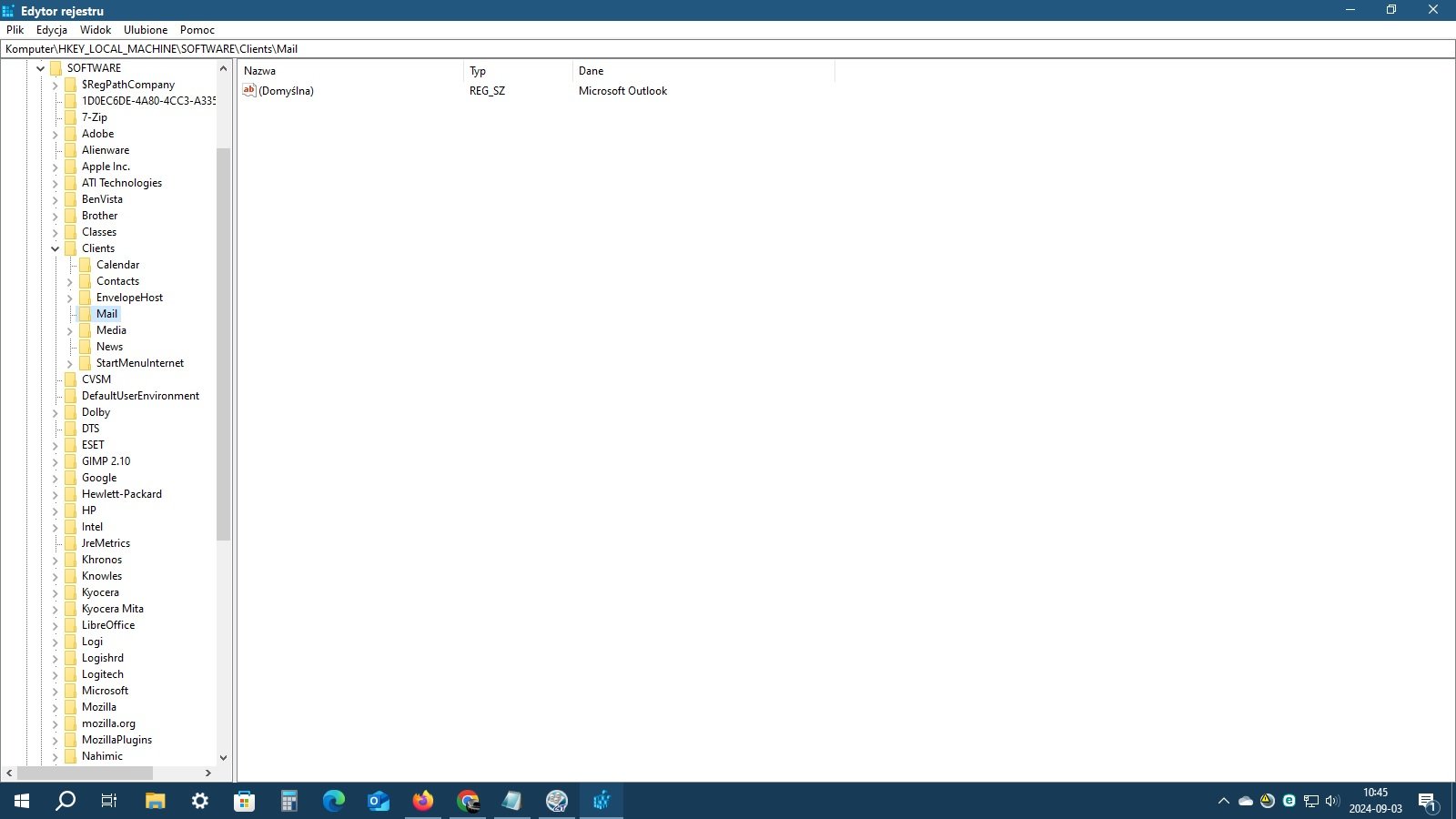Click the Microsoft Store taskbar icon
This screenshot has width=1456, height=819.
coord(244,801)
